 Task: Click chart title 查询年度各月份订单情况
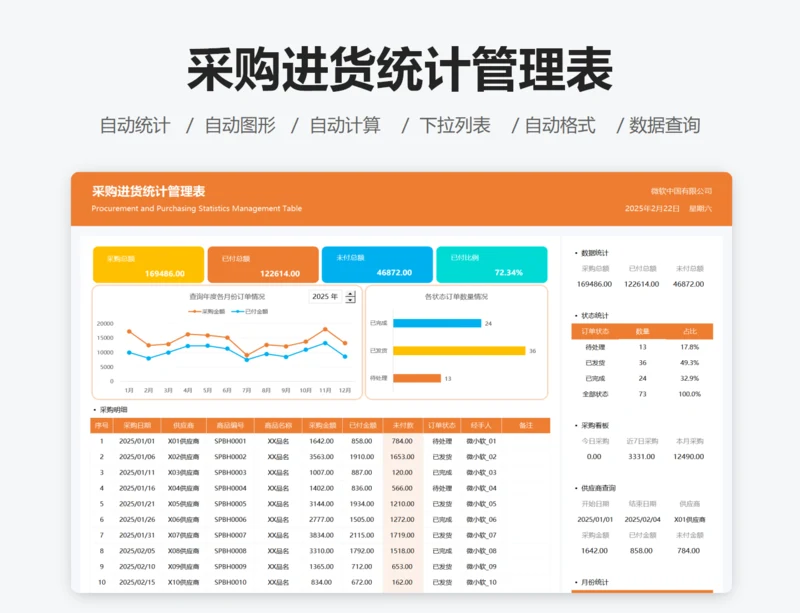tap(227, 297)
